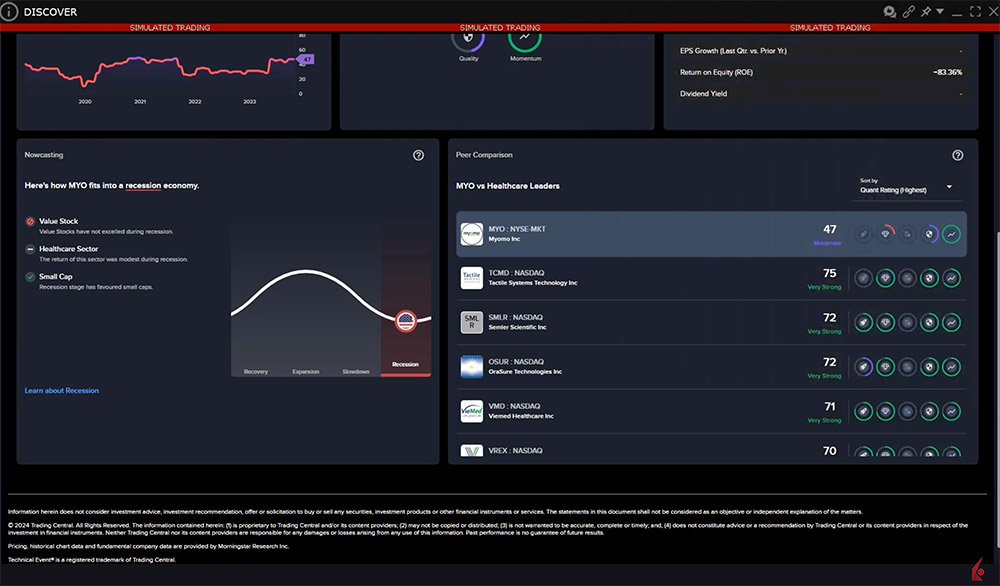Viewport: 1000px width, 586px height.
Task: Open the Sort by Quant Rating dropdown
Action: point(905,187)
